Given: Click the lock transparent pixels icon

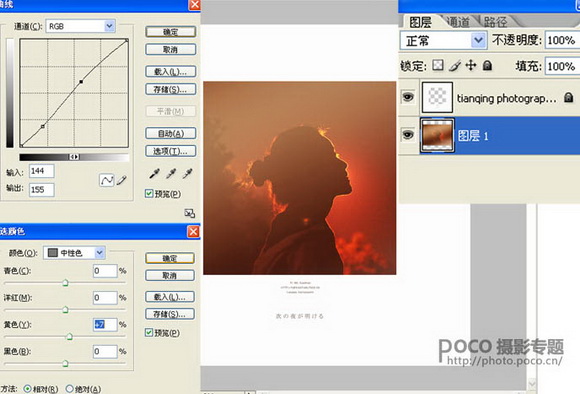Looking at the screenshot, I should coord(438,65).
